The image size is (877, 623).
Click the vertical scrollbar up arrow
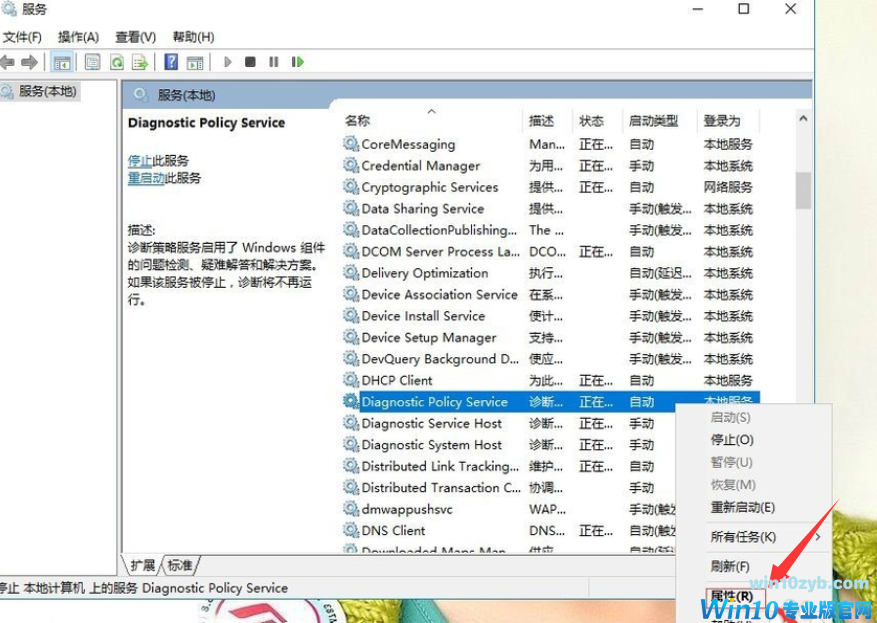[x=802, y=117]
